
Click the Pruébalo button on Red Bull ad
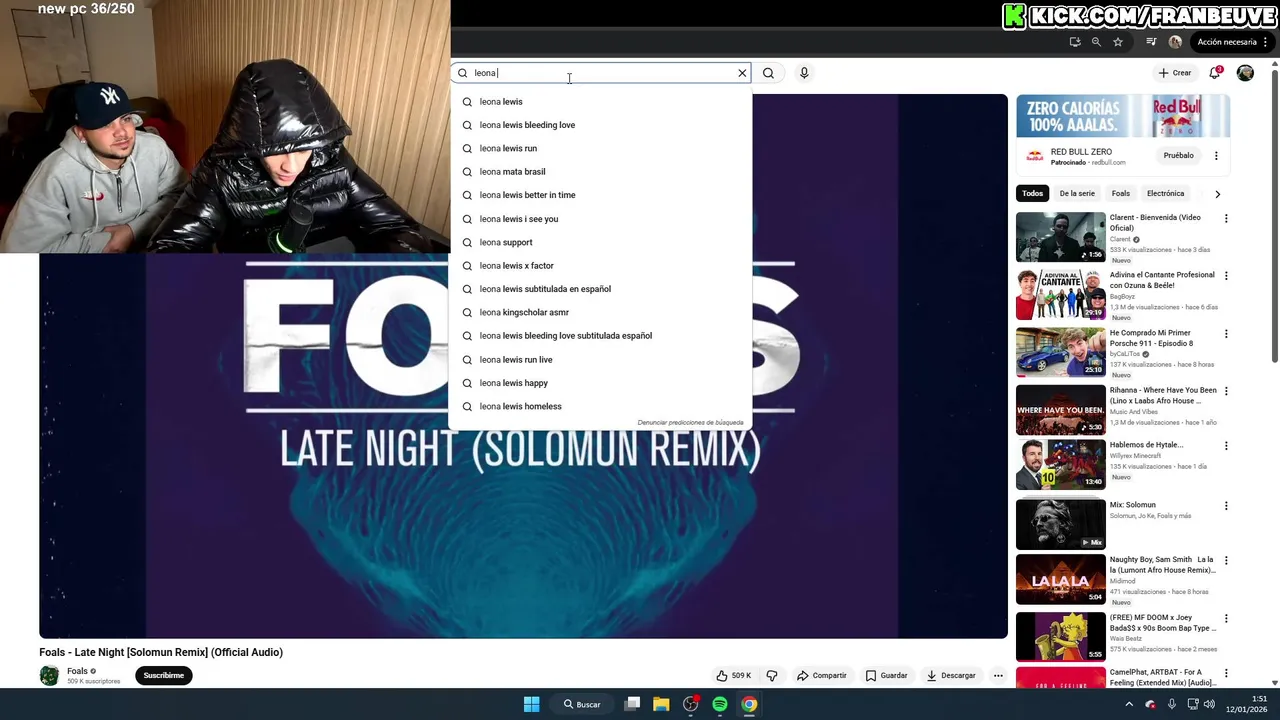1178,156
